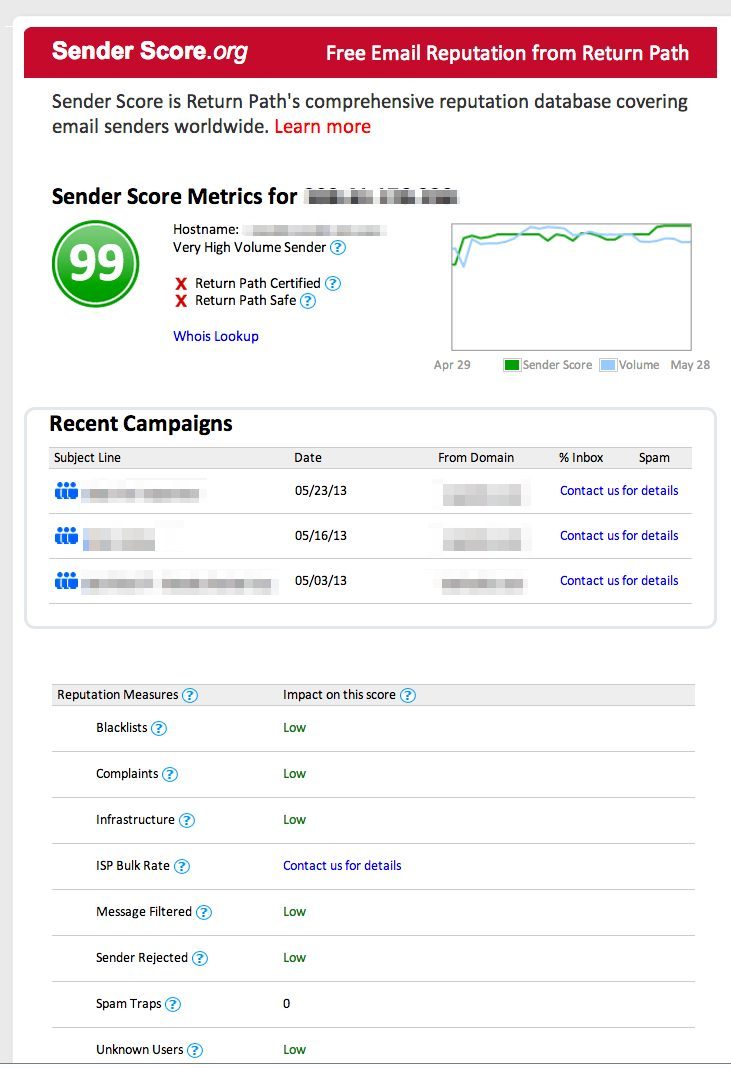Click the Low impact value for Complaints

click(294, 774)
